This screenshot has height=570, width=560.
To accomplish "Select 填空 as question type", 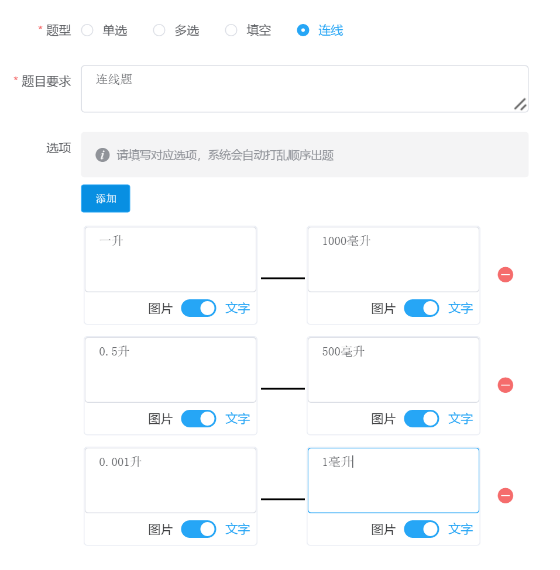I will click(231, 30).
